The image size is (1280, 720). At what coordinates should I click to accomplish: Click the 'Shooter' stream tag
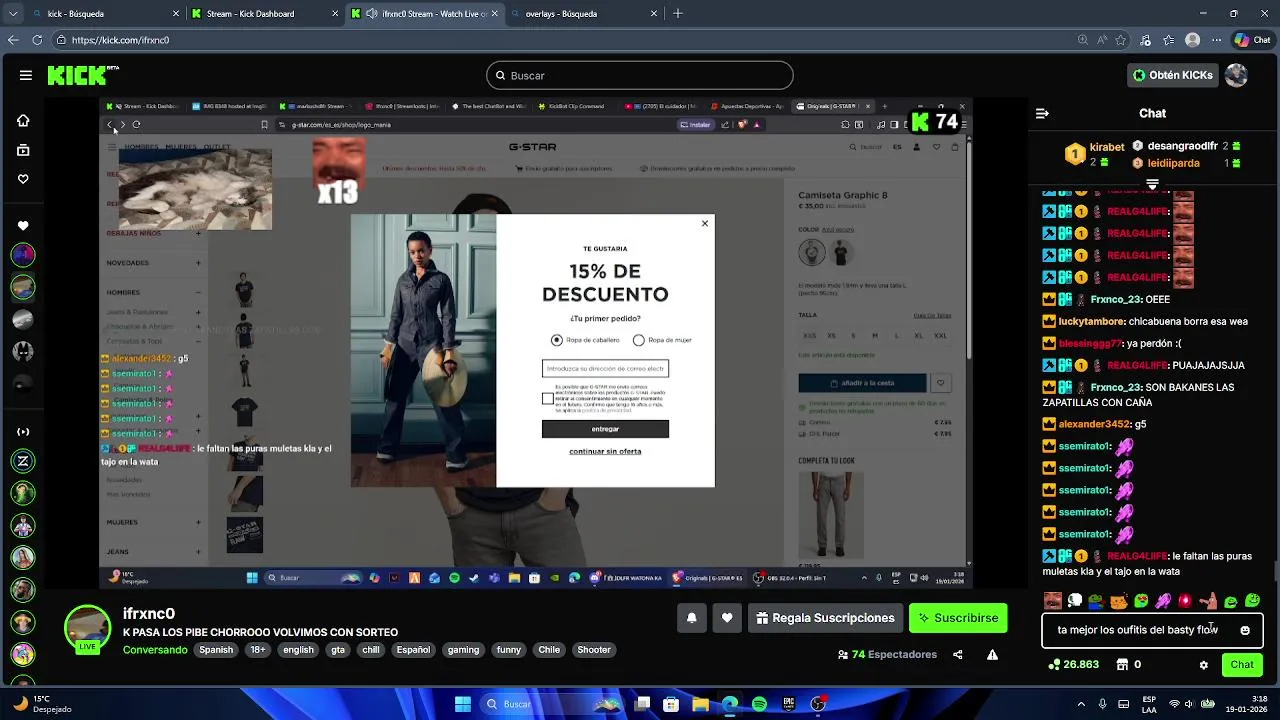[594, 650]
